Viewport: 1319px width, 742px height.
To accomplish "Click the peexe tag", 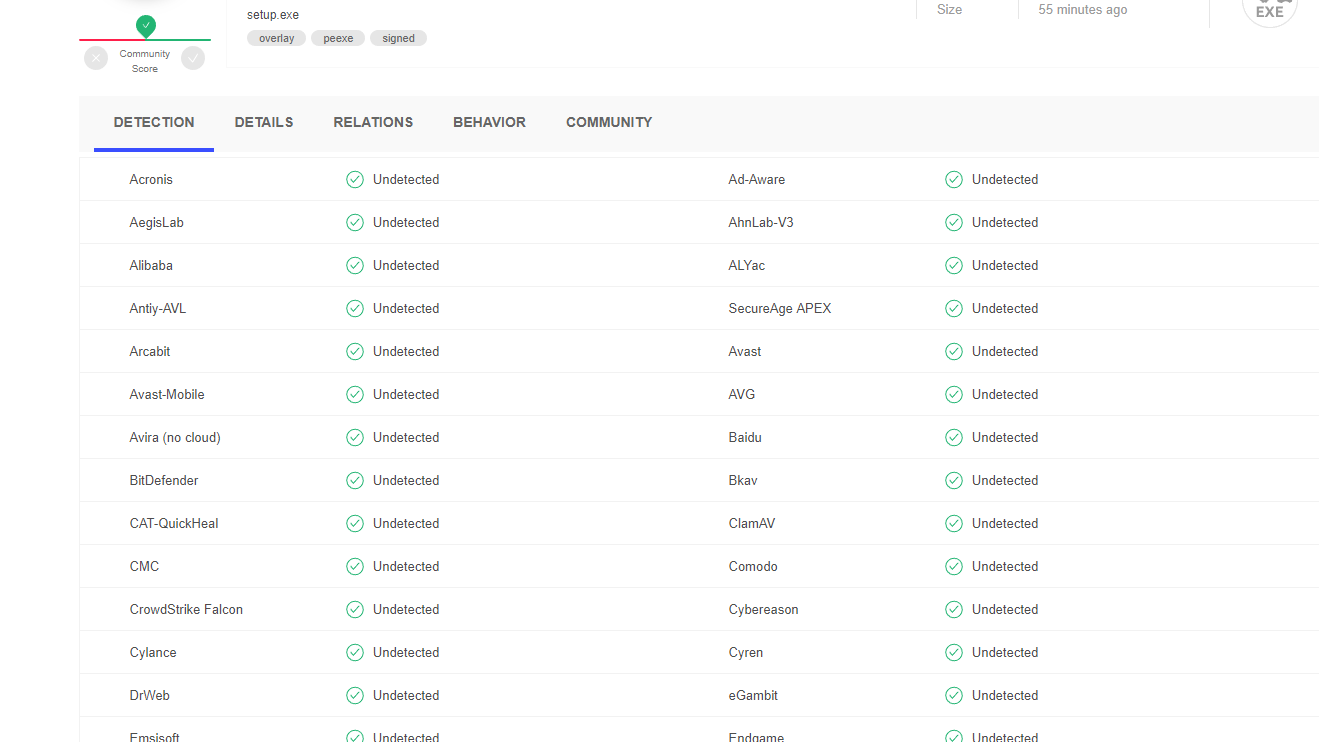I will [x=338, y=38].
